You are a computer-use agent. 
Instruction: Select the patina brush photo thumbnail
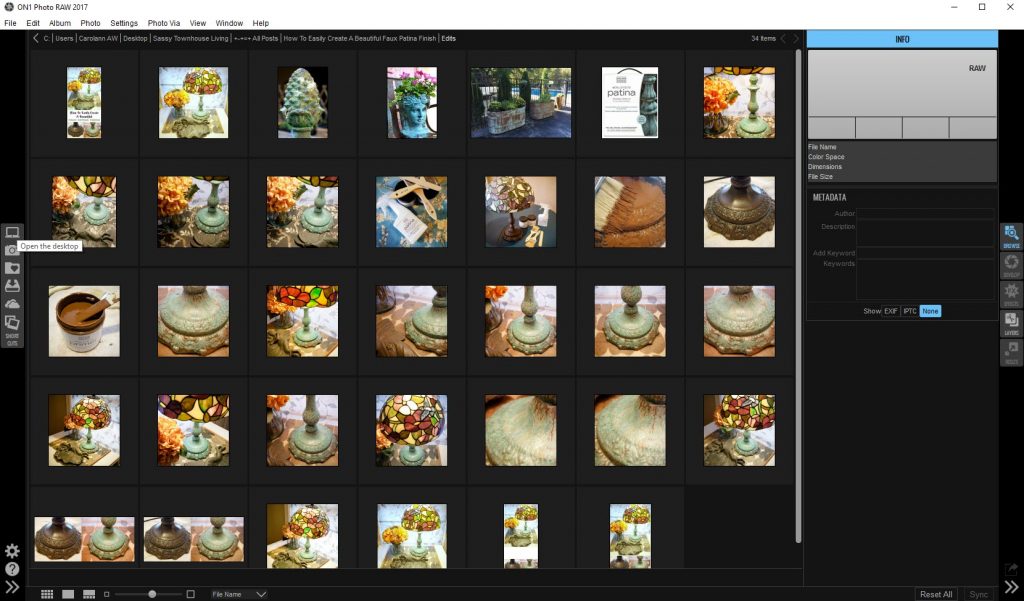(x=631, y=211)
